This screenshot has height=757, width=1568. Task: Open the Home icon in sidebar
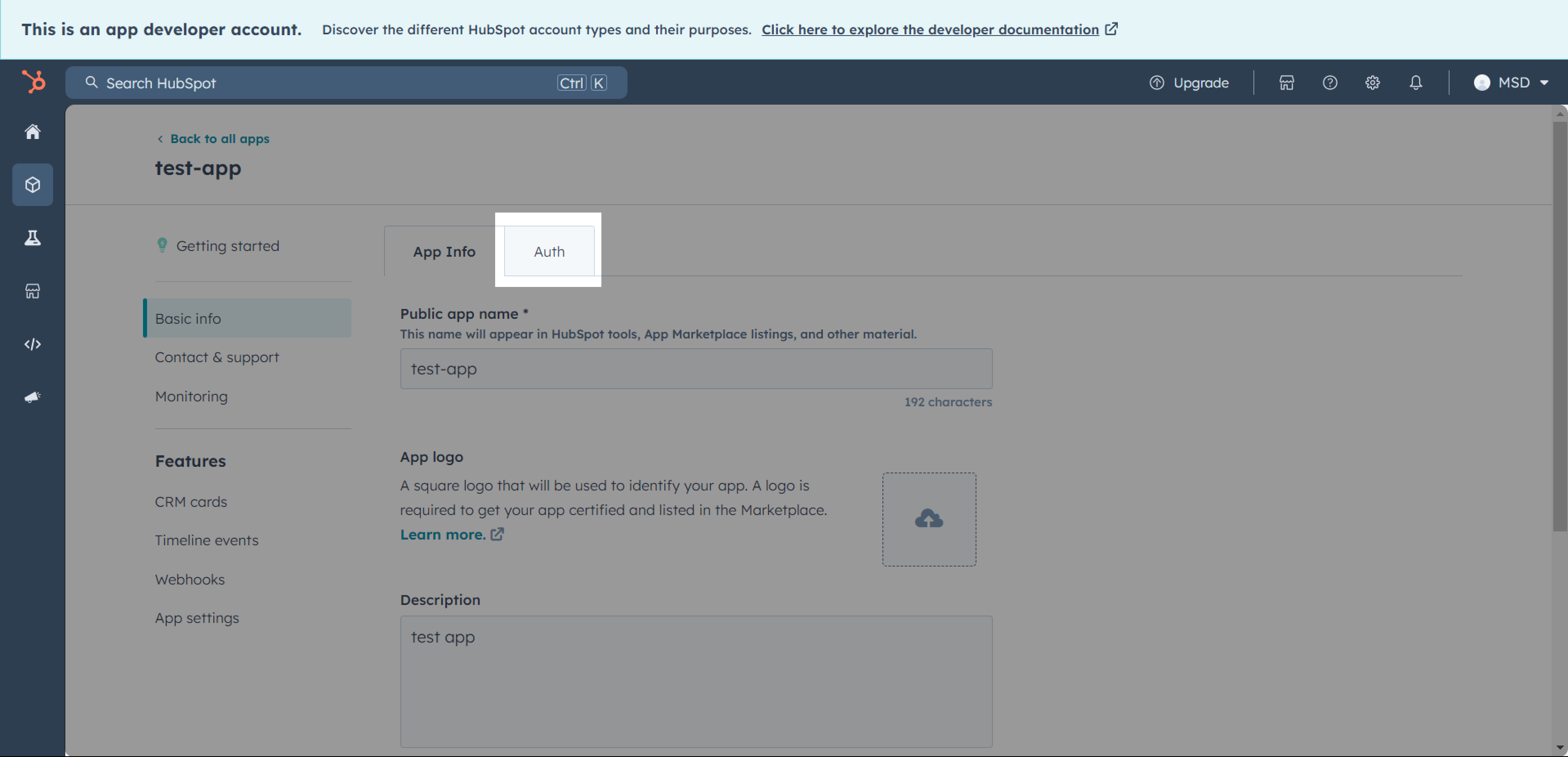tap(32, 132)
